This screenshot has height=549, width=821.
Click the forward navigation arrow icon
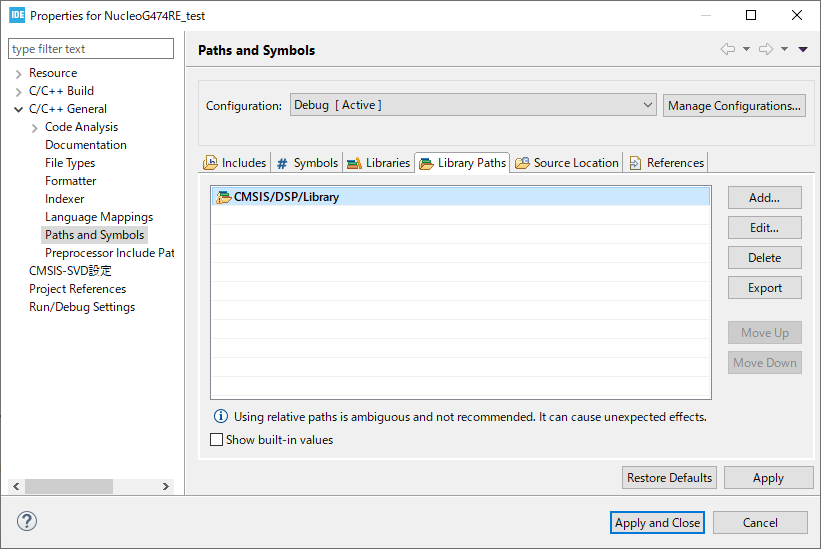click(x=766, y=50)
